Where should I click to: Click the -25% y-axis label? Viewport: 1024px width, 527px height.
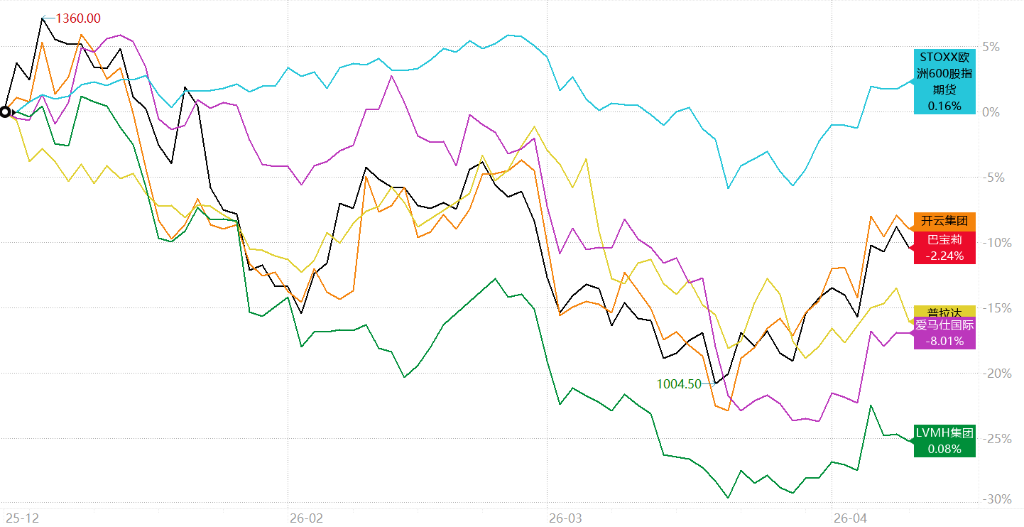[x=991, y=439]
